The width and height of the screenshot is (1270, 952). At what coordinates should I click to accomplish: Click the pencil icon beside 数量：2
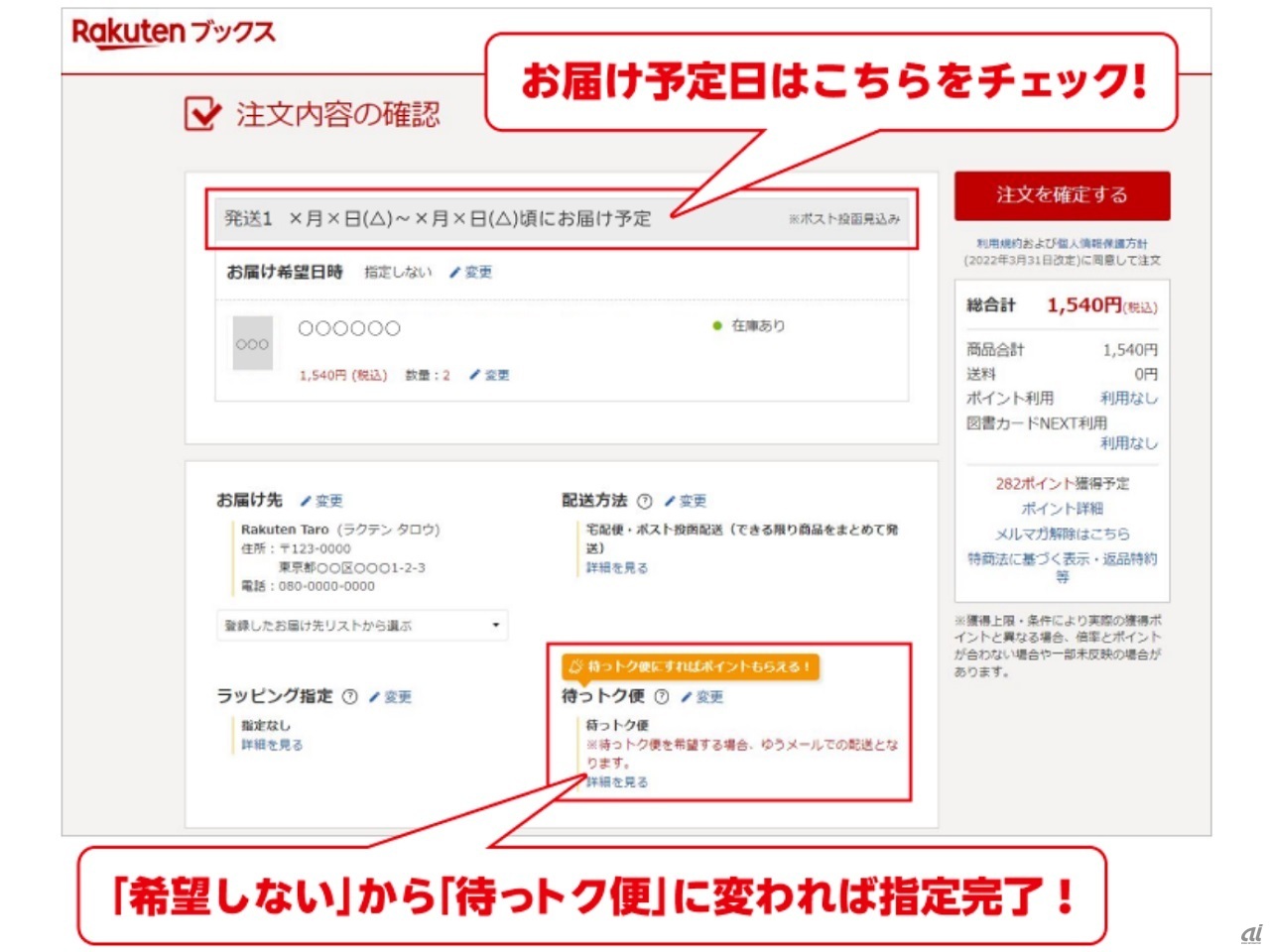pyautogui.click(x=475, y=375)
